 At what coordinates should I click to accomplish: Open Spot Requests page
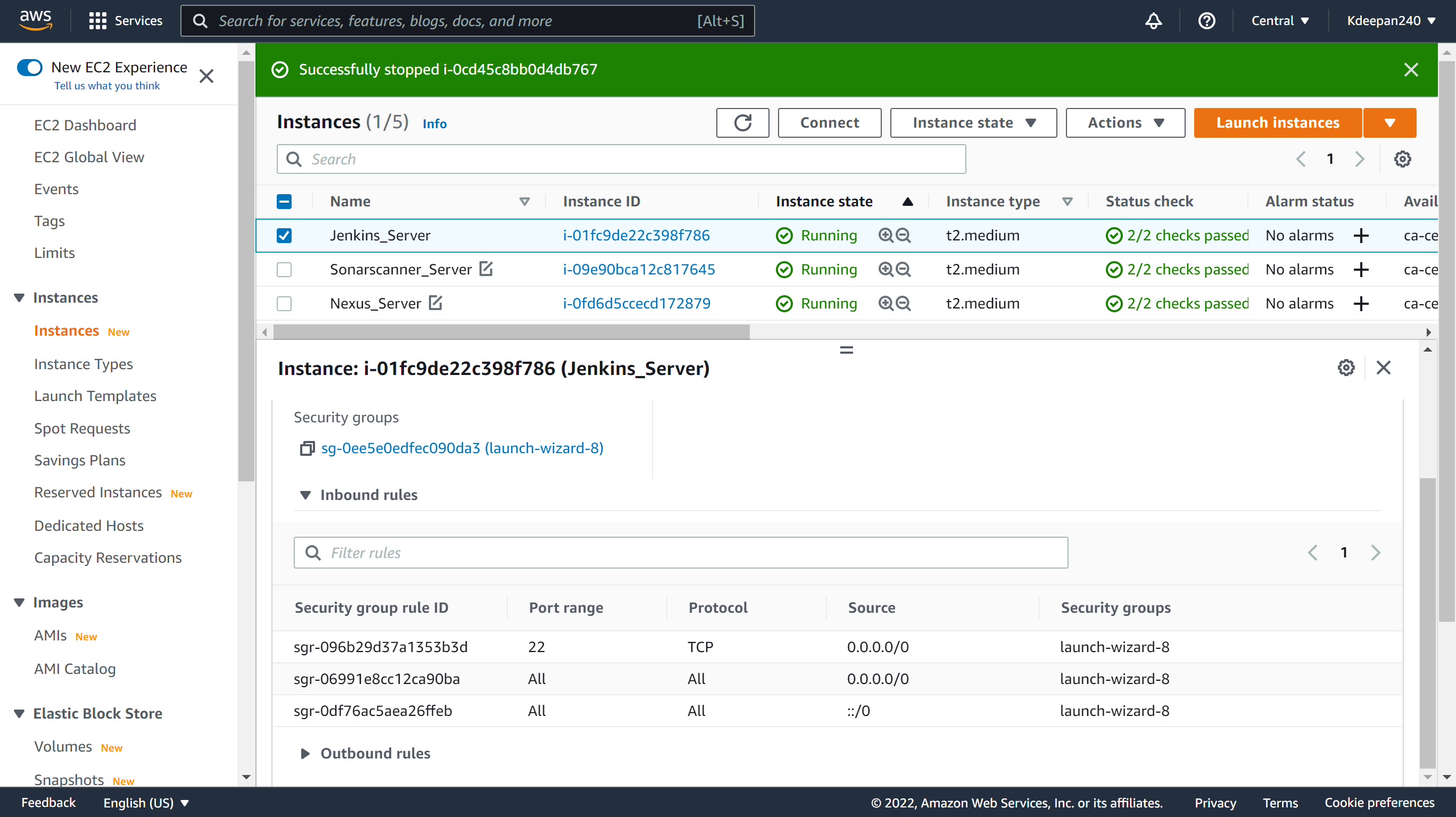82,428
